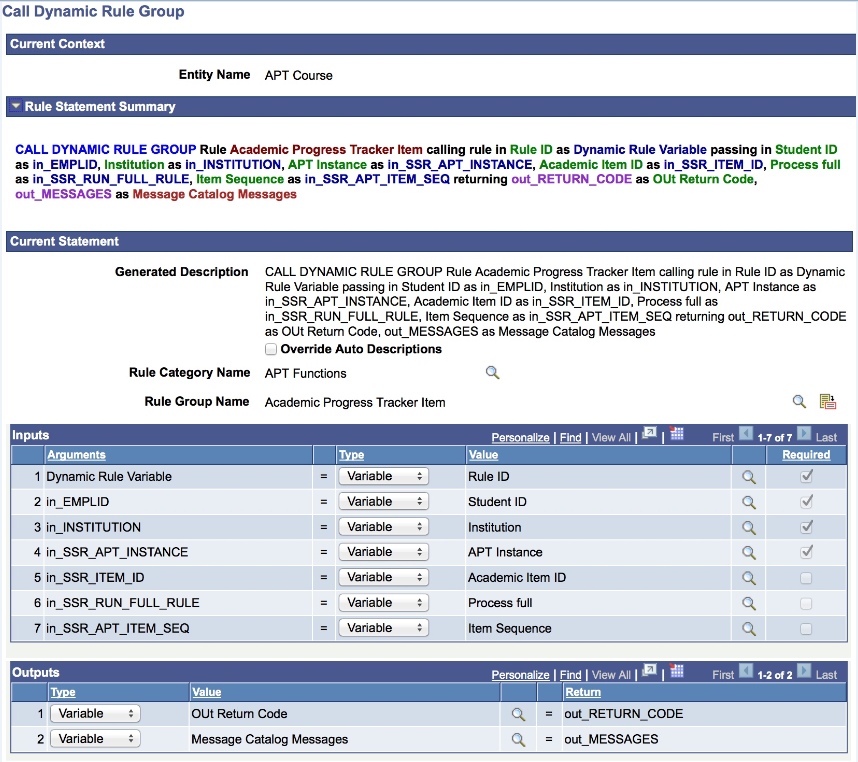
Task: Open the lookup for the Rule ID value
Action: 749,476
